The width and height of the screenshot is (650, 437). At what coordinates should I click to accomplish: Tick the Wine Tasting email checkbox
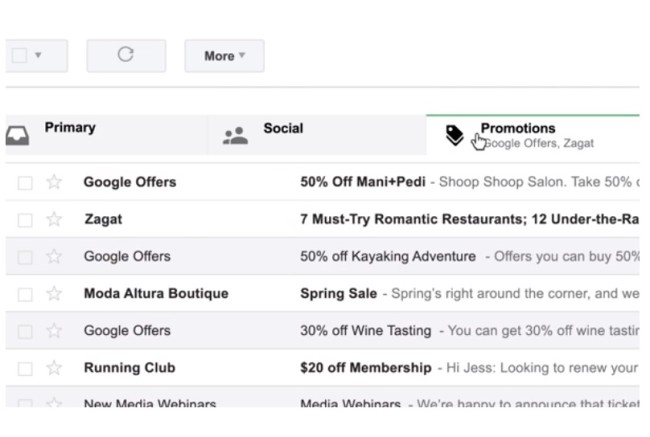25,331
